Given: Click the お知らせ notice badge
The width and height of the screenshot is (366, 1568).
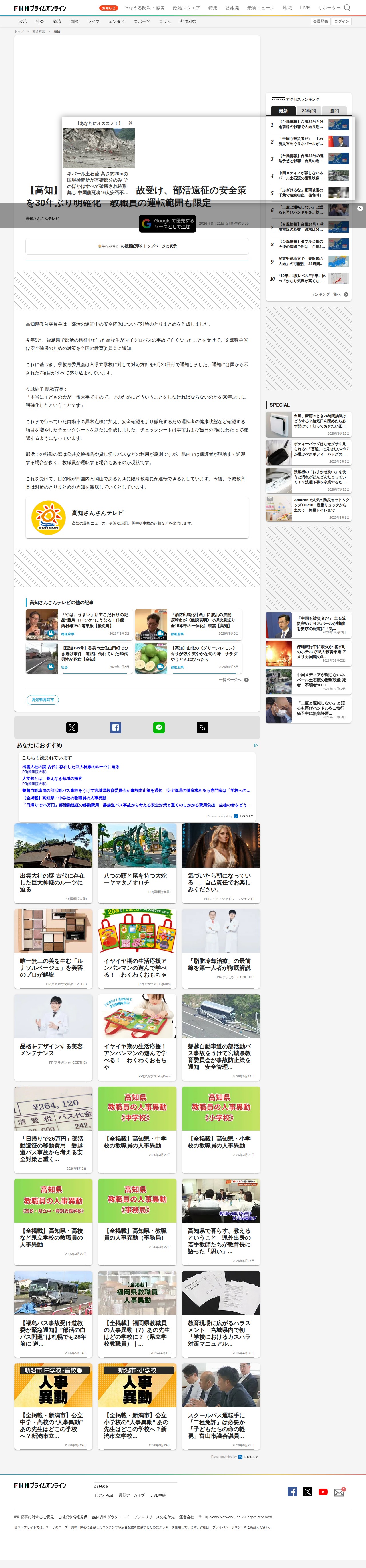Looking at the screenshot, I should (x=109, y=8).
